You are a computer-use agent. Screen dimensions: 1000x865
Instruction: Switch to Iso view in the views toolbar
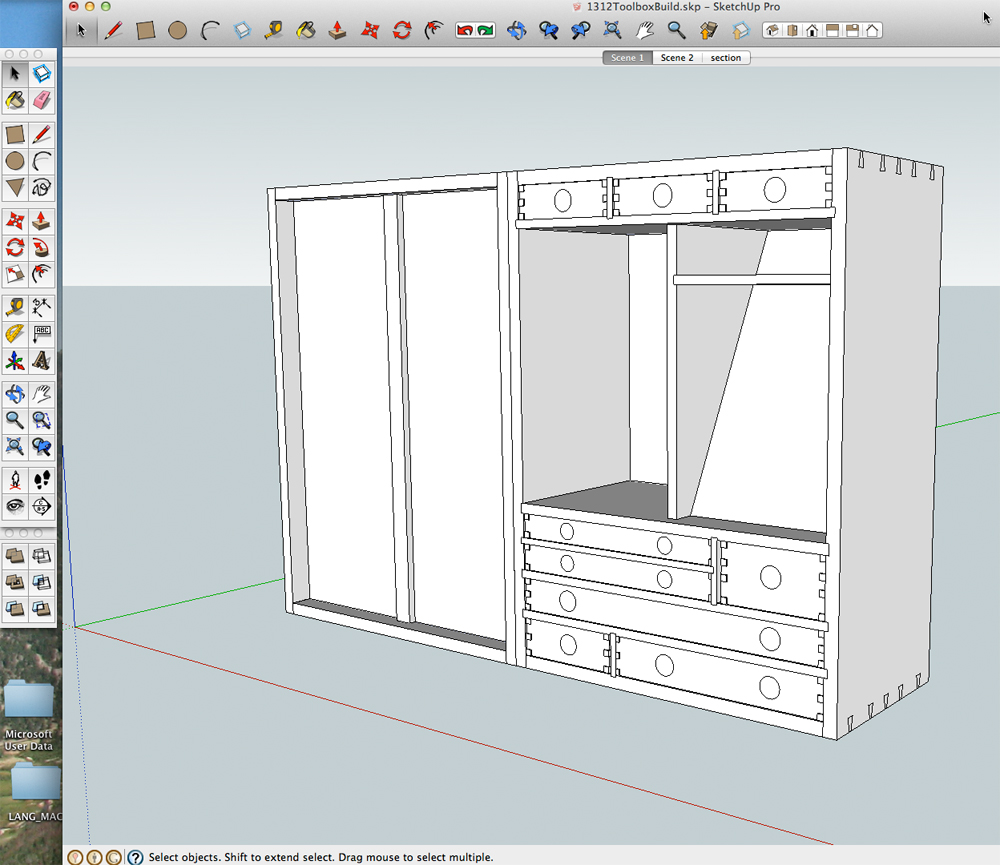tap(772, 31)
